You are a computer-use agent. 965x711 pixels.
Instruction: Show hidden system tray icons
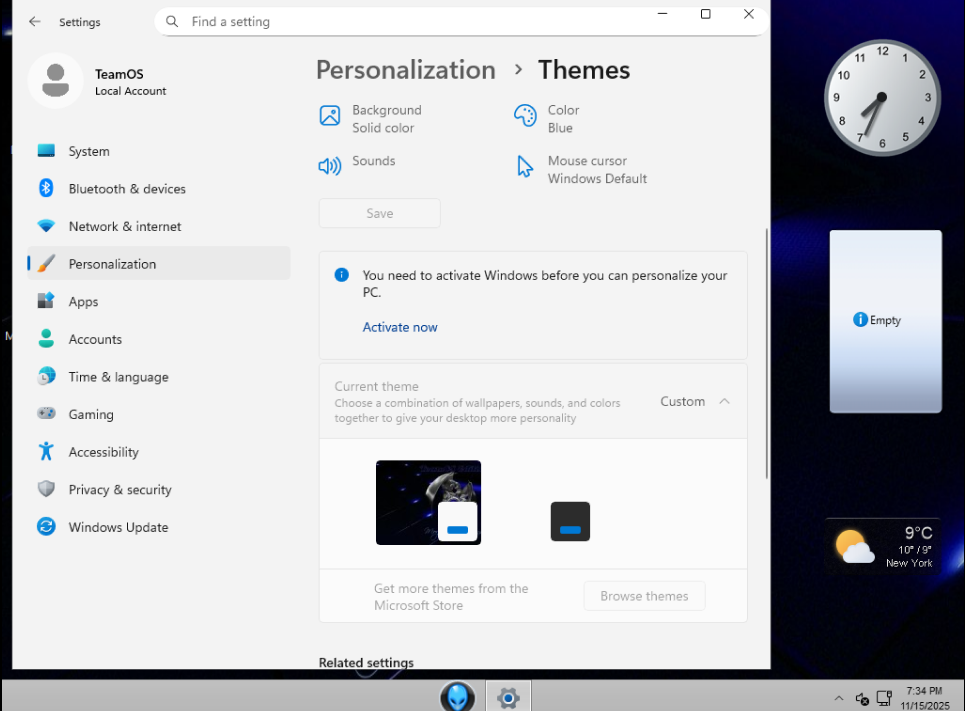[x=838, y=698]
